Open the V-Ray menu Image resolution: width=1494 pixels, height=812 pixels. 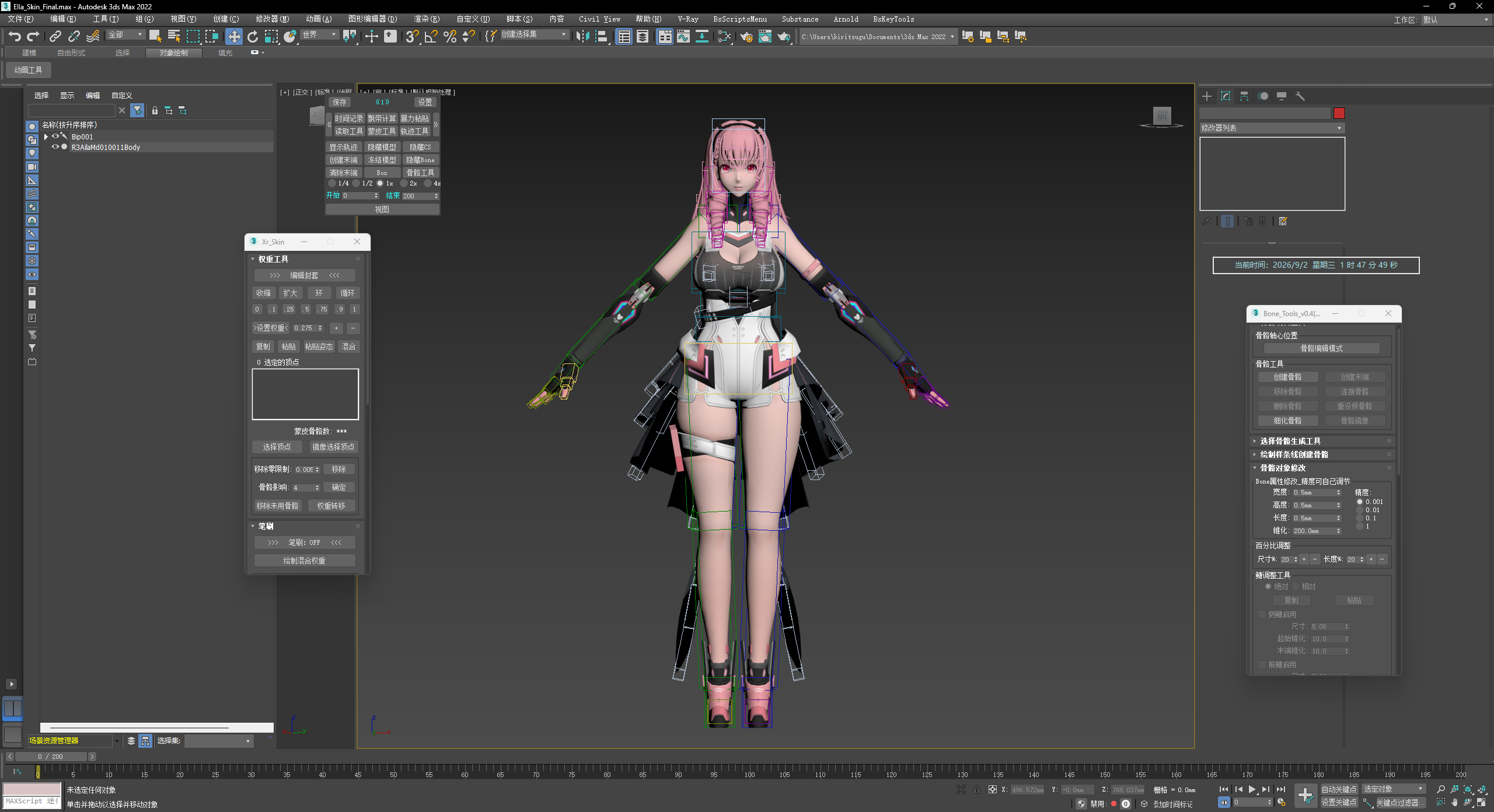(688, 19)
